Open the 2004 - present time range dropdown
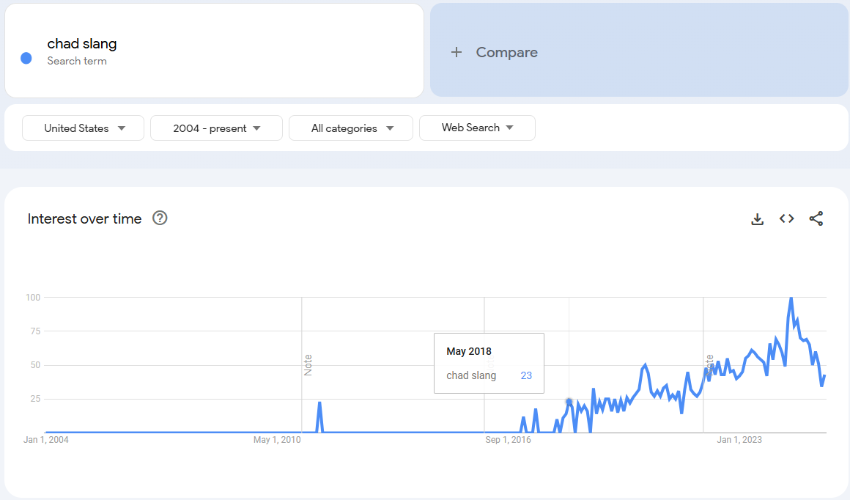850x500 pixels. coord(216,128)
